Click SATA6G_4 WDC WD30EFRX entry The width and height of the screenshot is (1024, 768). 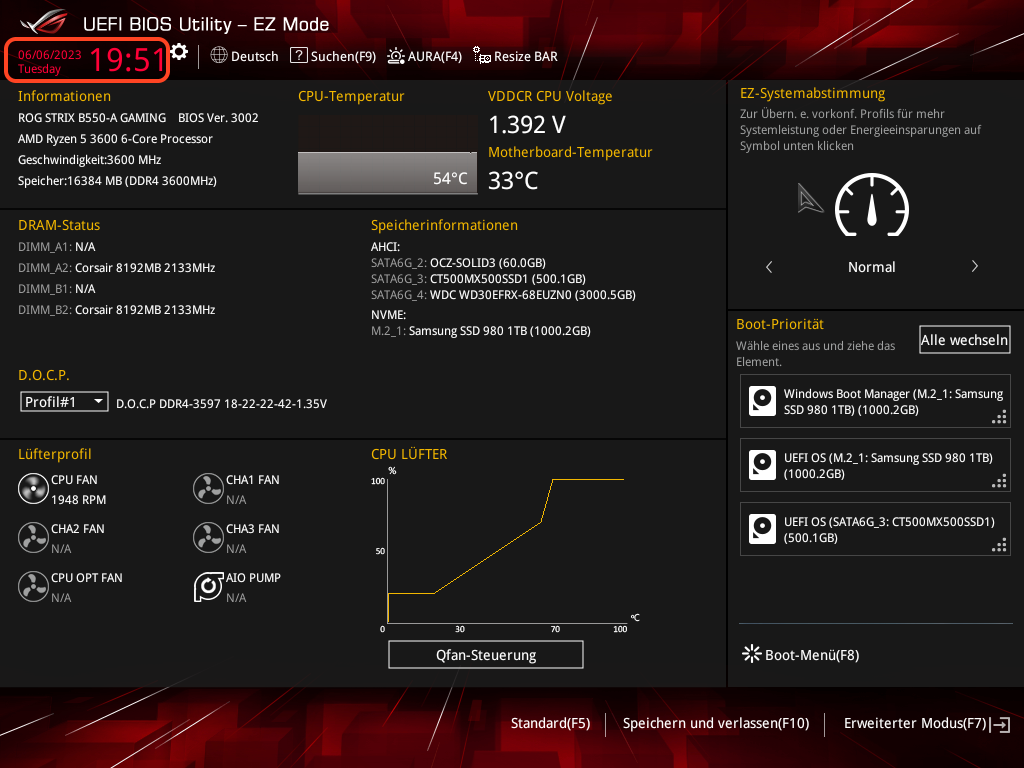pyautogui.click(x=503, y=295)
